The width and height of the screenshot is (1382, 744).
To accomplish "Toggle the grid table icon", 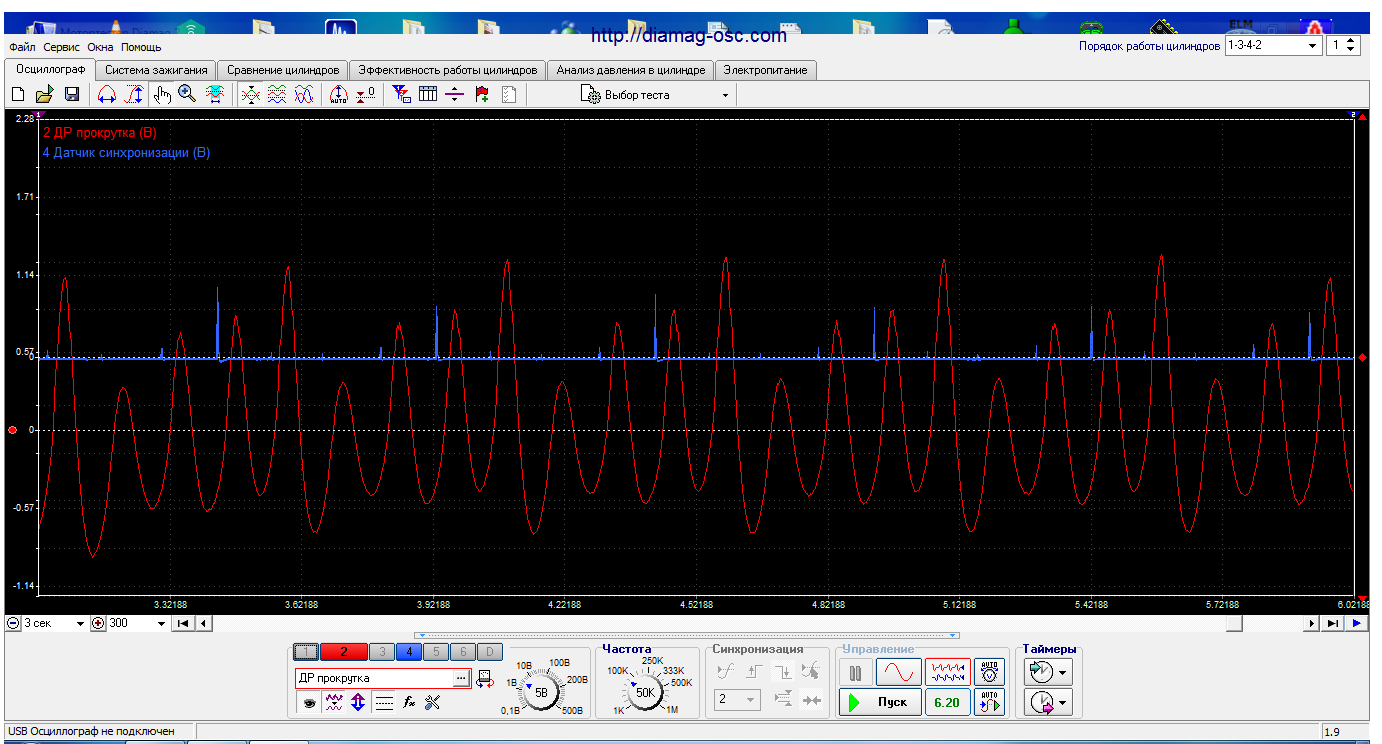I will point(428,94).
